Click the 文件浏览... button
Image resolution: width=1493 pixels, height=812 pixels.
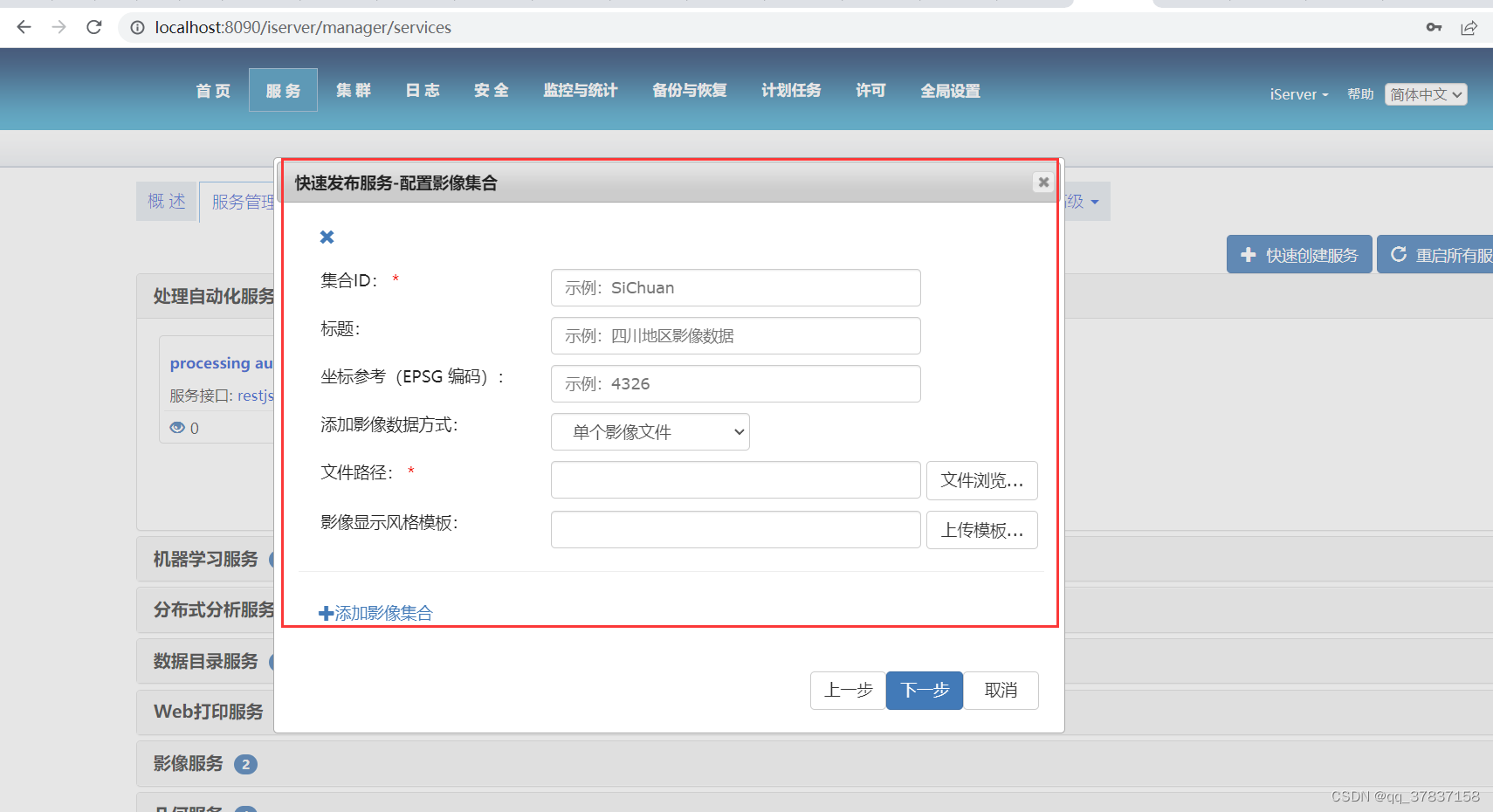tap(981, 479)
